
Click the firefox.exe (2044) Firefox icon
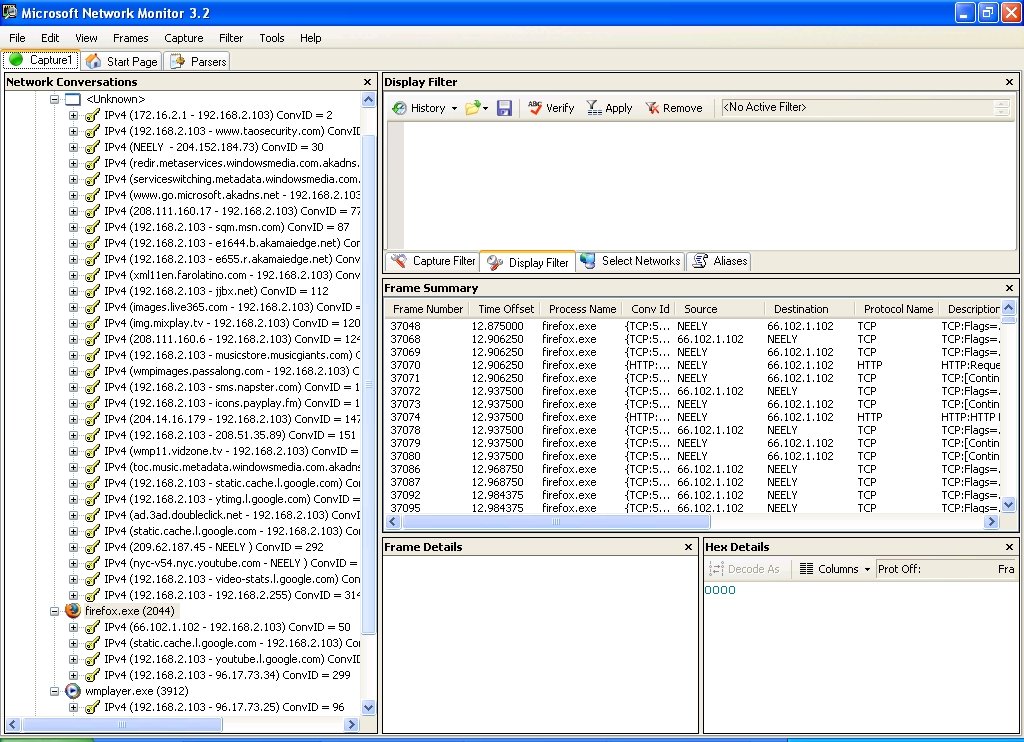[x=72, y=611]
